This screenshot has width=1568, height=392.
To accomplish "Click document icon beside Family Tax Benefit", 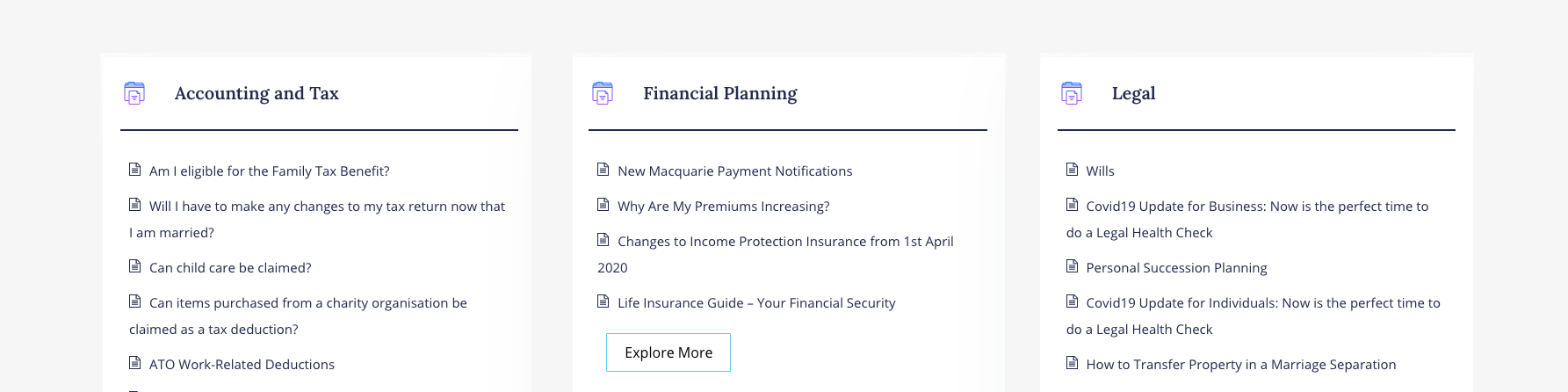I will tap(135, 170).
